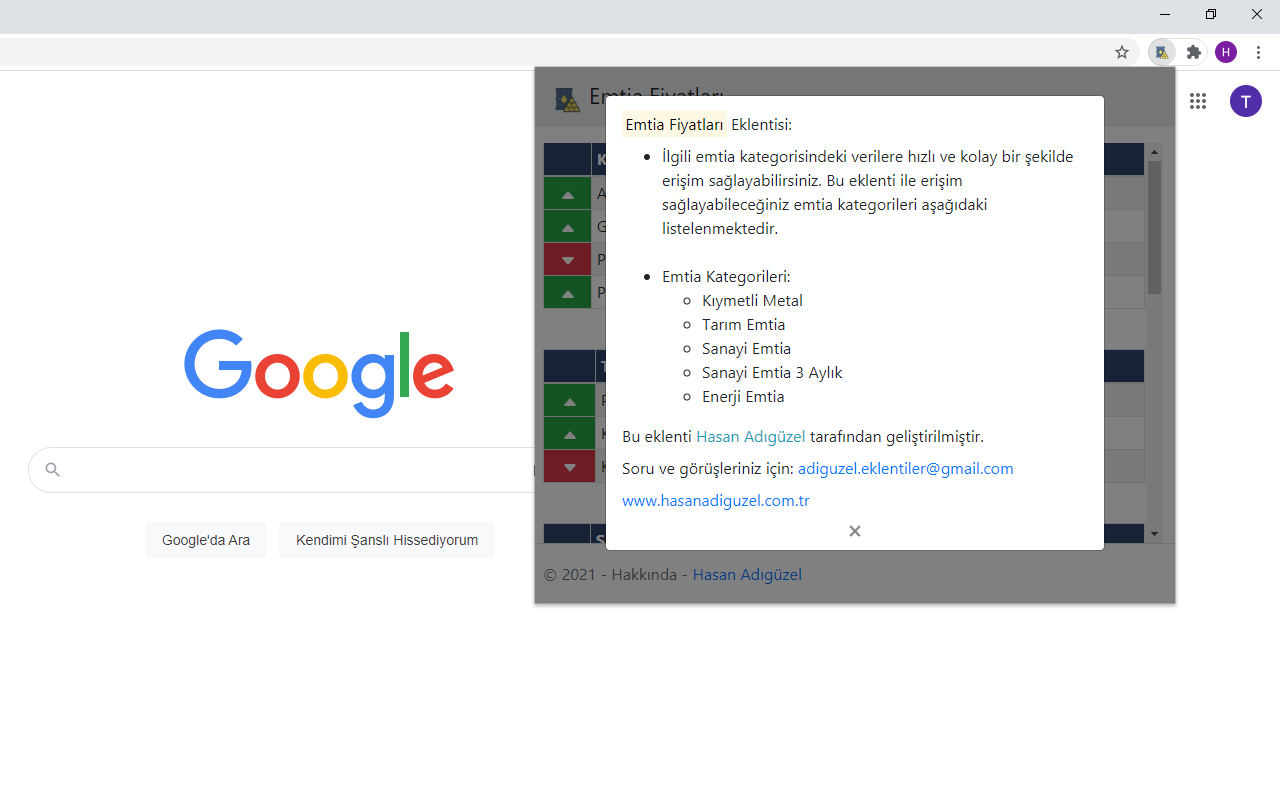Click the adiguzel.eklentiler@gmail.com email link

point(906,469)
